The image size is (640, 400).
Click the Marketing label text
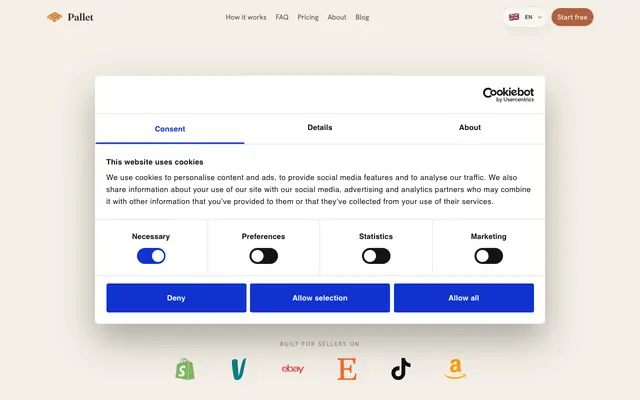point(489,236)
